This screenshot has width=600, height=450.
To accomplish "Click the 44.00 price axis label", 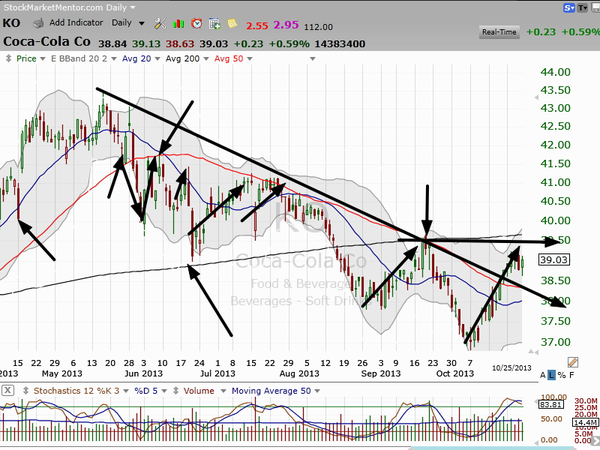I will pos(555,72).
